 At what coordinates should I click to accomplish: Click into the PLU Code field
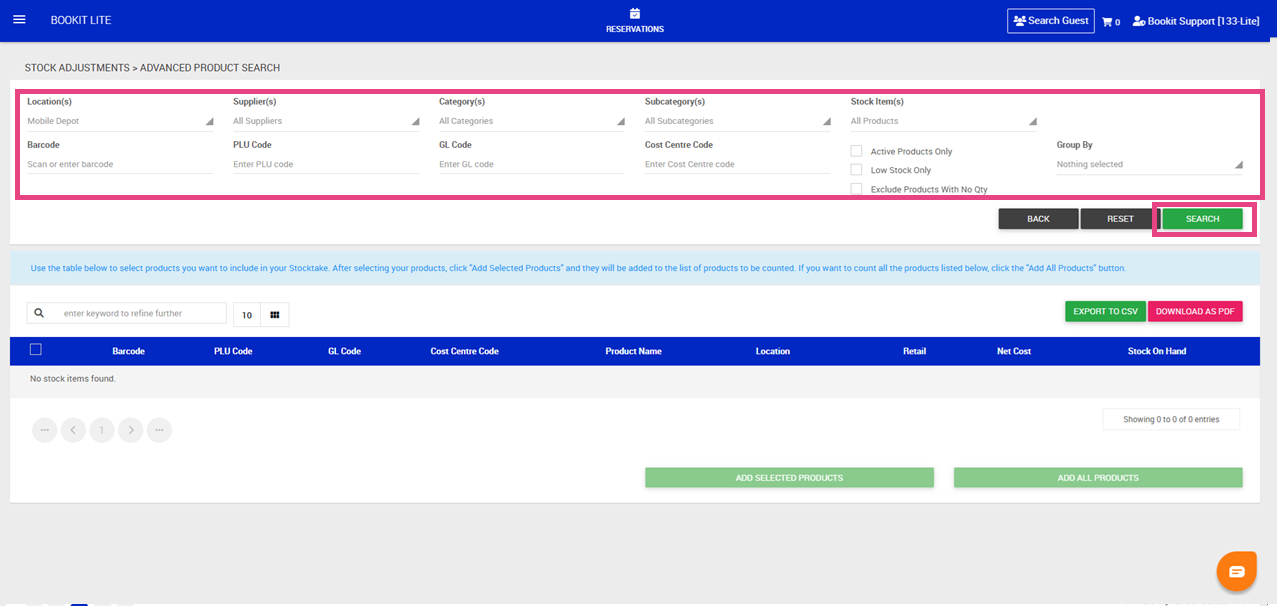pos(326,164)
